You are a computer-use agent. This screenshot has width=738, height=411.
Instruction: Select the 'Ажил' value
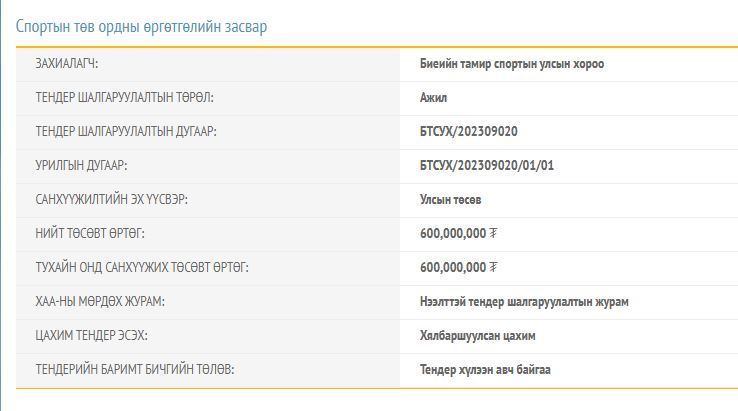(x=433, y=98)
